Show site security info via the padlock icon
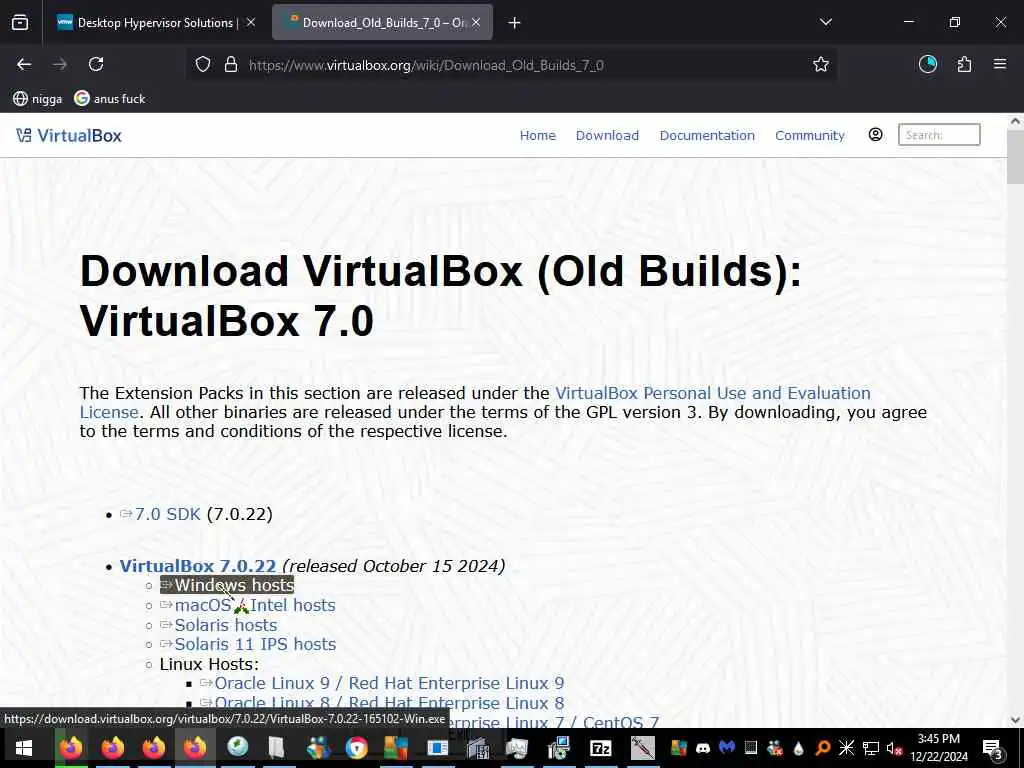This screenshot has width=1024, height=768. (x=231, y=65)
